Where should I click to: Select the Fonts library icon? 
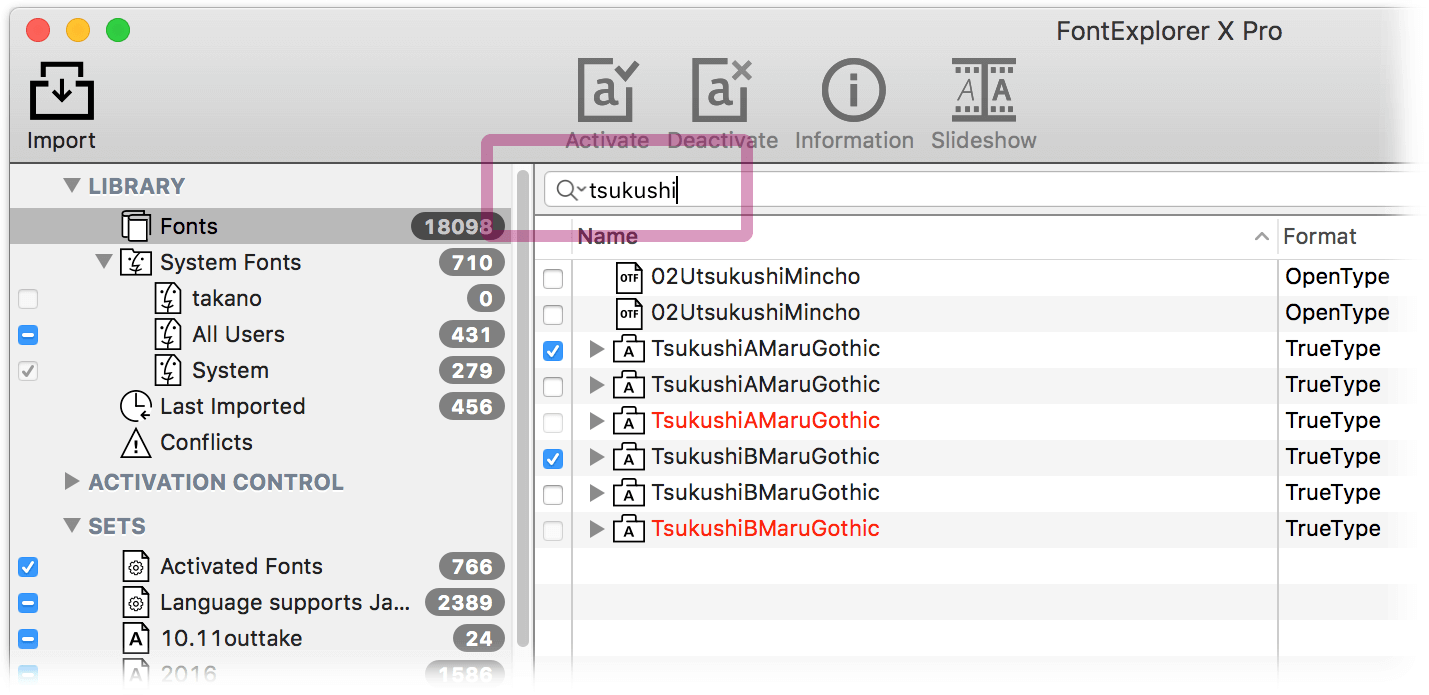135,226
